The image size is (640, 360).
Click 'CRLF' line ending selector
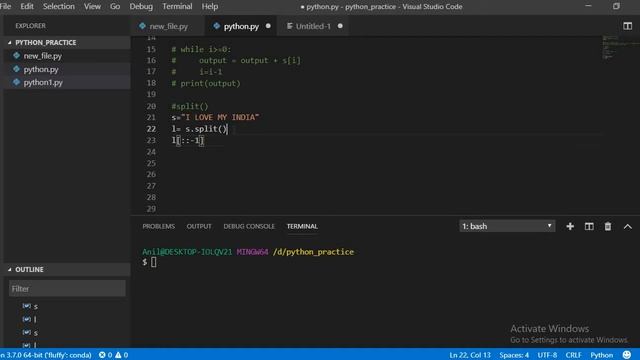[573, 355]
